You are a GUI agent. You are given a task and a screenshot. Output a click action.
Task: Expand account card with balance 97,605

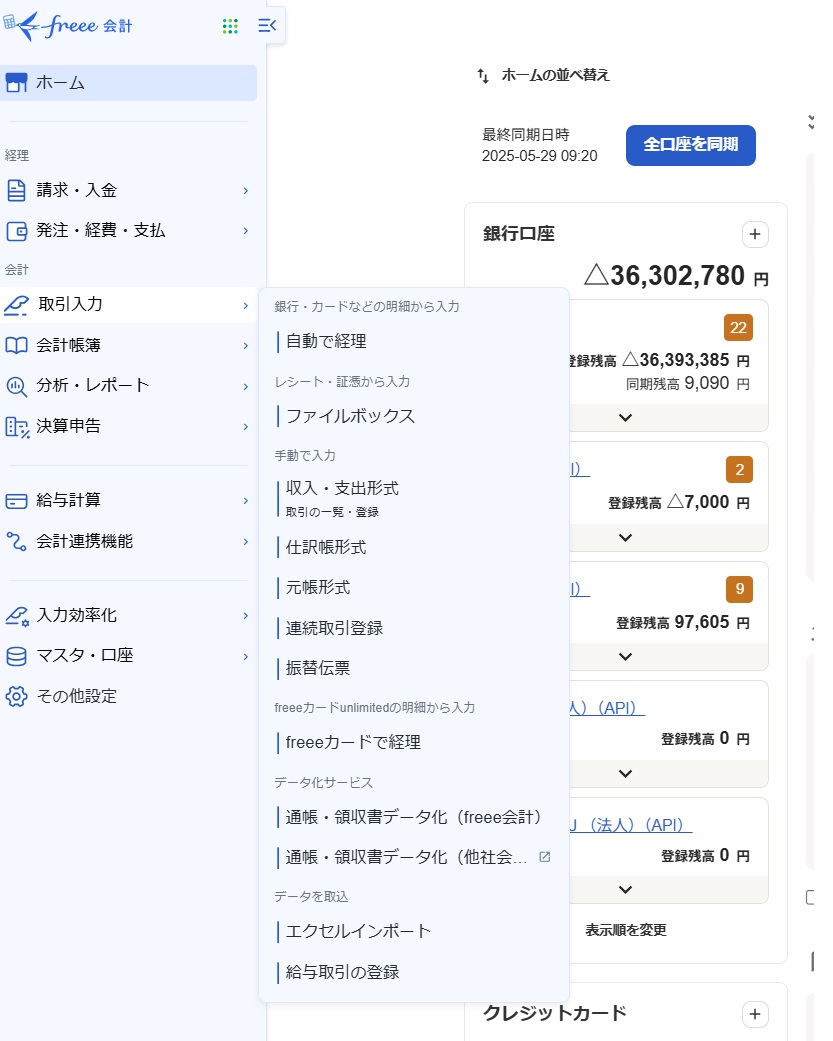point(626,656)
